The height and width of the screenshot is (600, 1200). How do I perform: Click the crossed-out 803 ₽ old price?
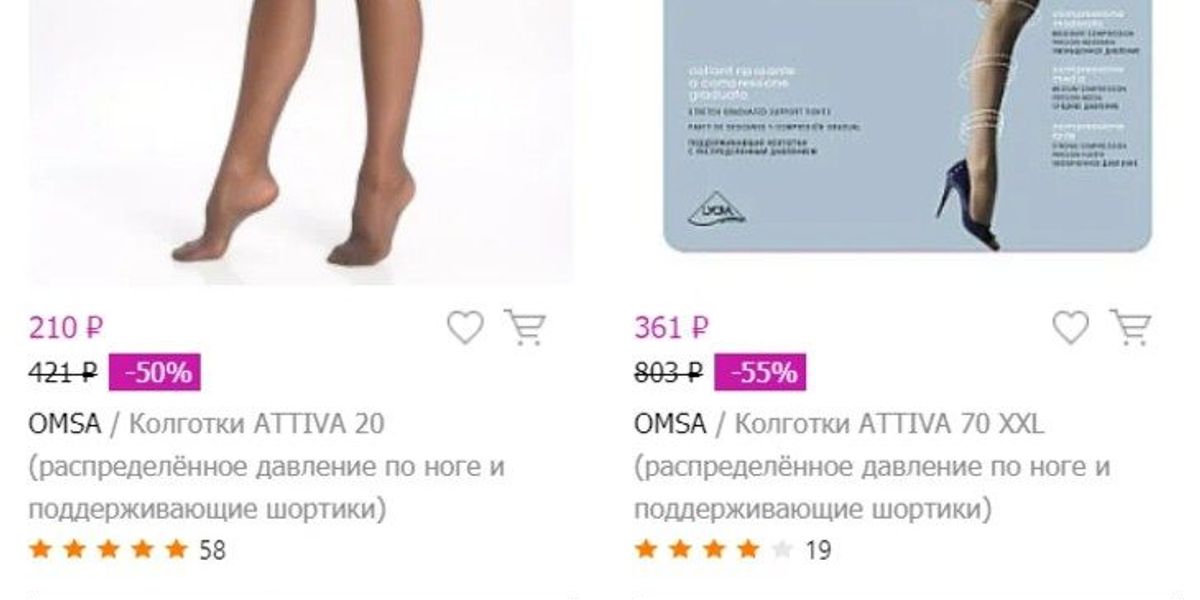click(668, 374)
